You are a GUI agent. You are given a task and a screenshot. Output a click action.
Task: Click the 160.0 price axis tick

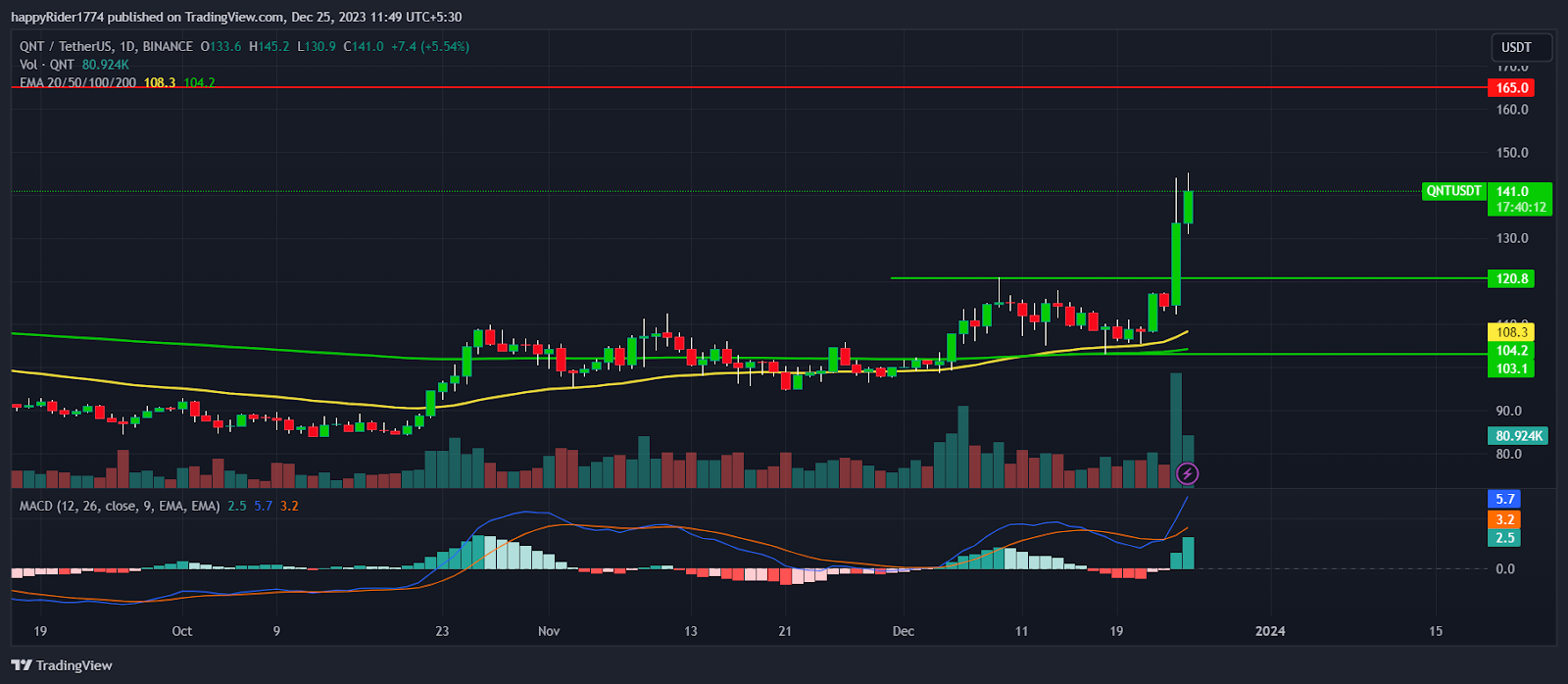tap(1512, 110)
